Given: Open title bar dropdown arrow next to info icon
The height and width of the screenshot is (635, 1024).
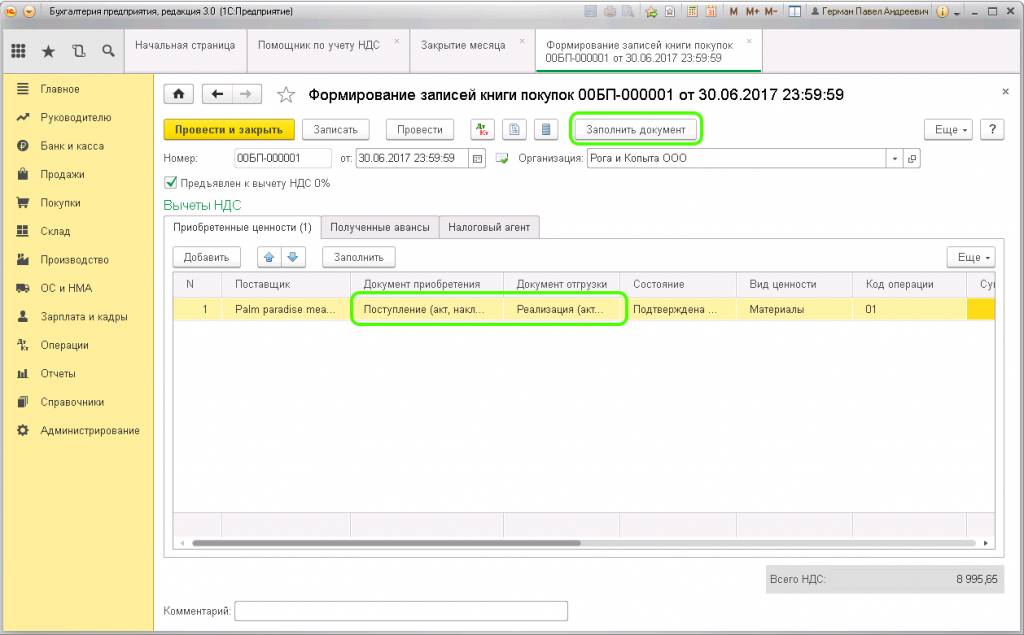Looking at the screenshot, I should coord(957,12).
